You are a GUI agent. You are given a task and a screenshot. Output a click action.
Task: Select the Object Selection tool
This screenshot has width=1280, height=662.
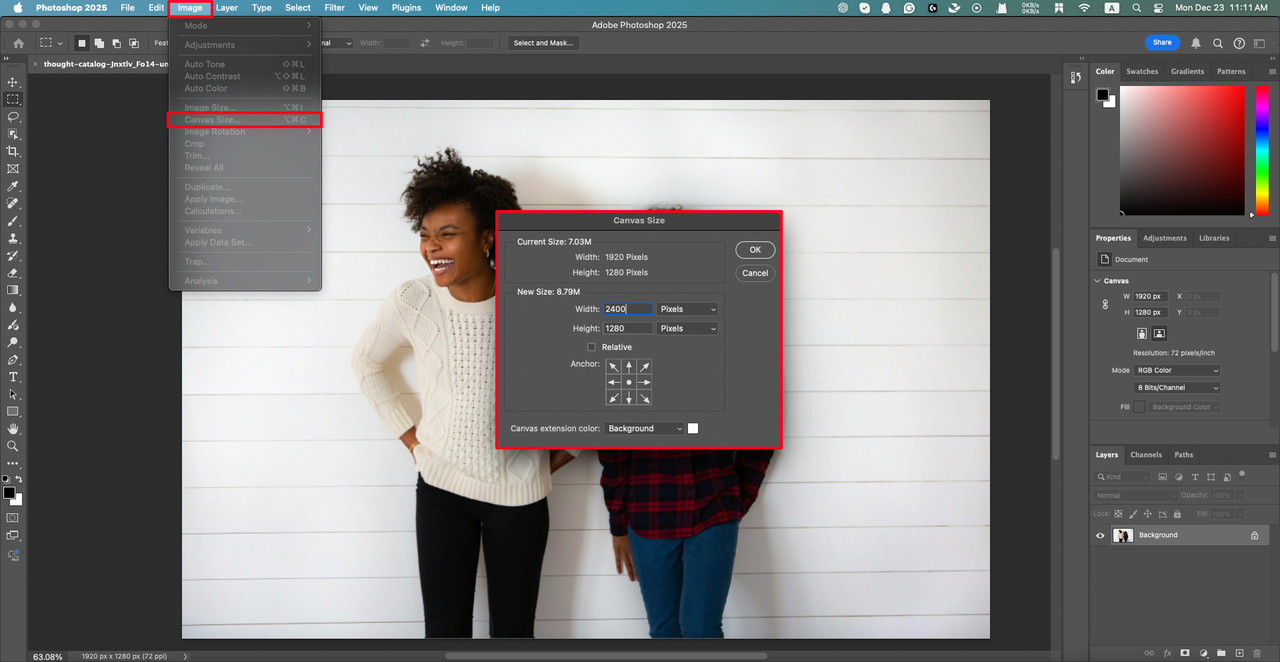(x=13, y=134)
